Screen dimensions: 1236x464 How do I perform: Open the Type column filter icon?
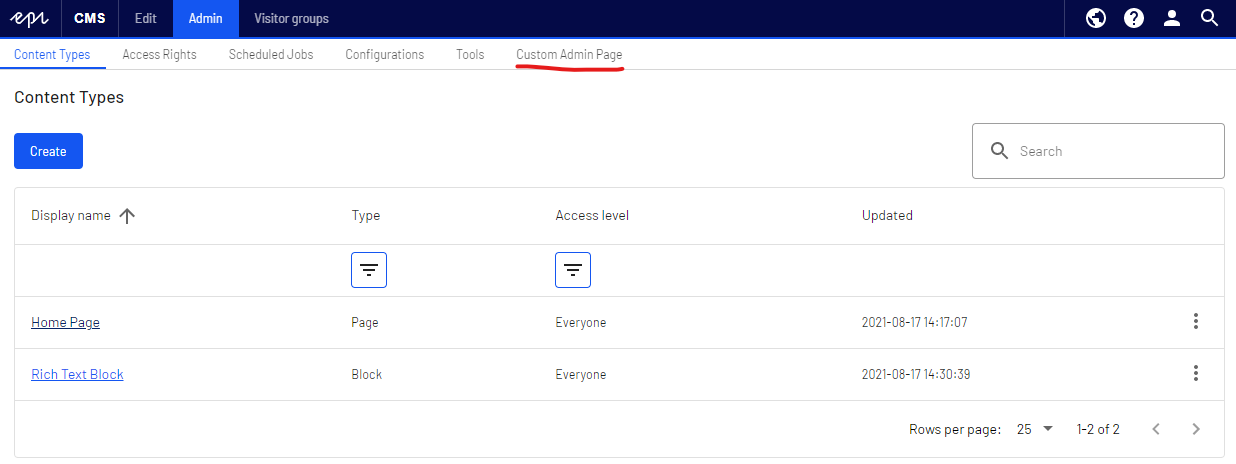[369, 270]
